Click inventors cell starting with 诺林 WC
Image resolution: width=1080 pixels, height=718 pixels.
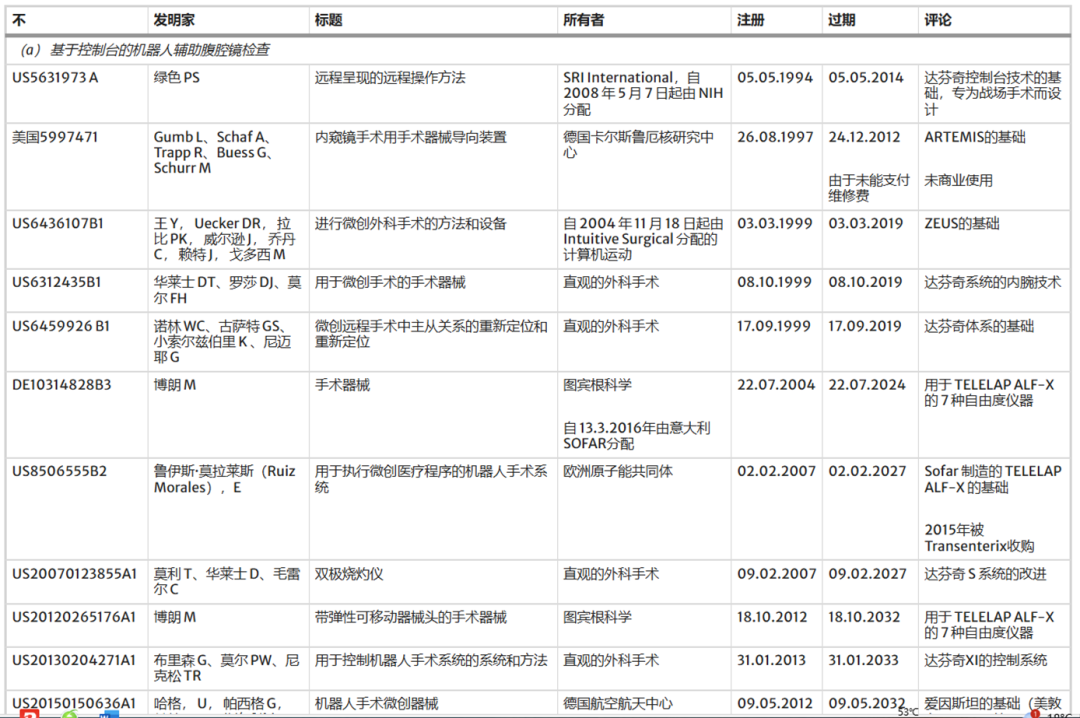[222, 342]
